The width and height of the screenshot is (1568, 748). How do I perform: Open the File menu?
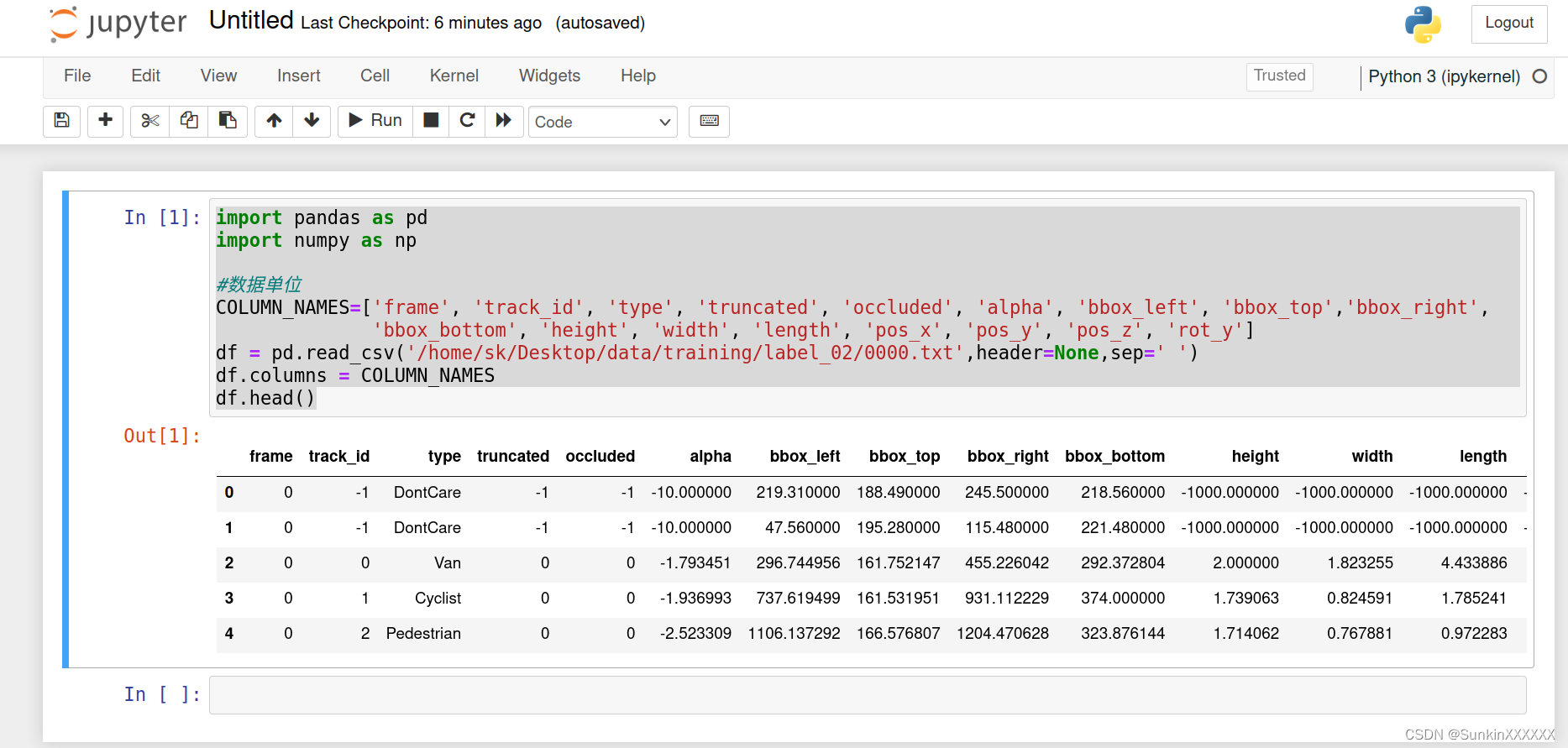click(x=77, y=76)
